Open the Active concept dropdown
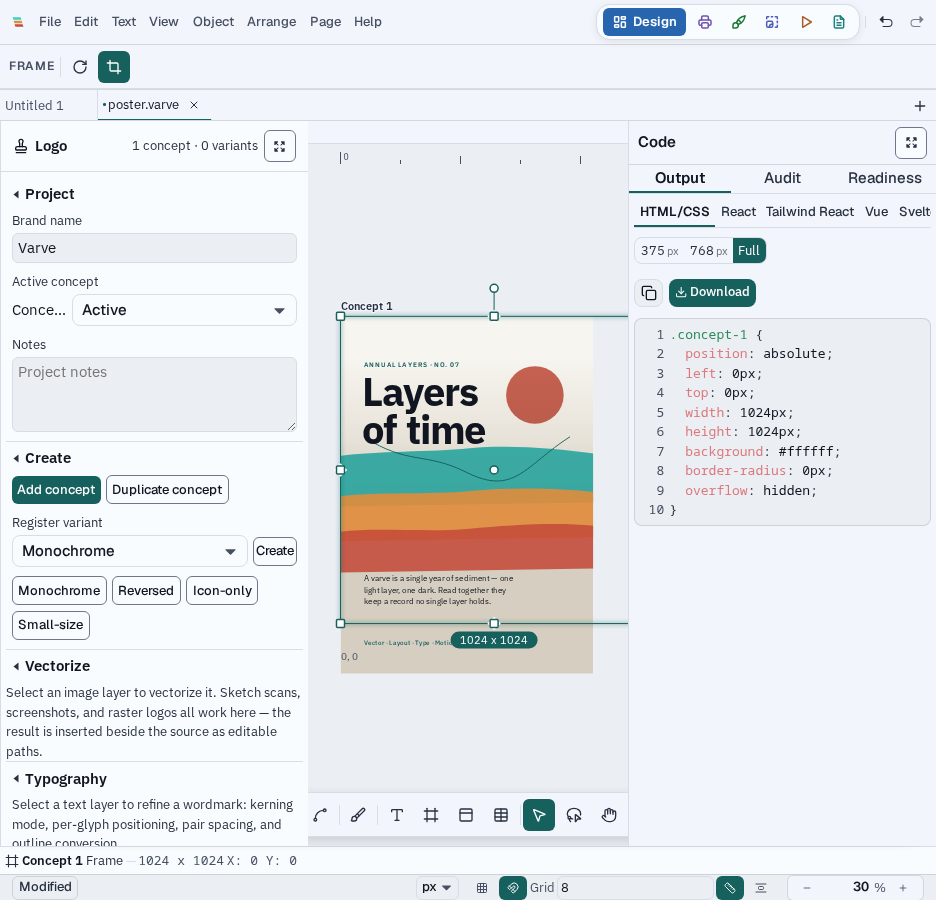The width and height of the screenshot is (936, 900). pyautogui.click(x=184, y=310)
